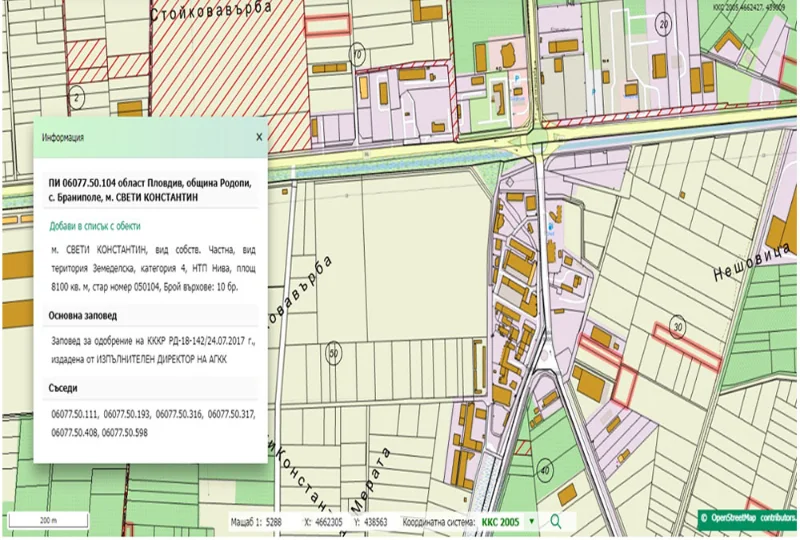Select the circled block marker 30
The width and height of the screenshot is (800, 540).
tap(678, 327)
